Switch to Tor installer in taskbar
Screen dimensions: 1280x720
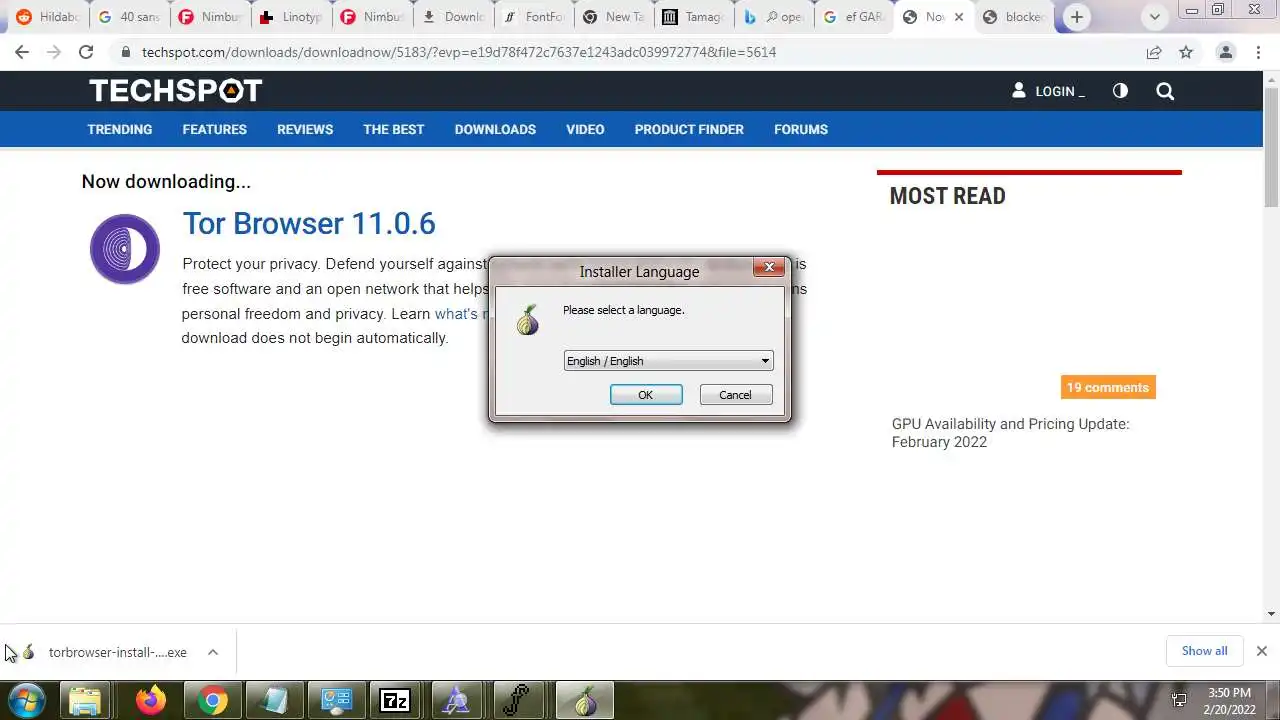pos(585,701)
